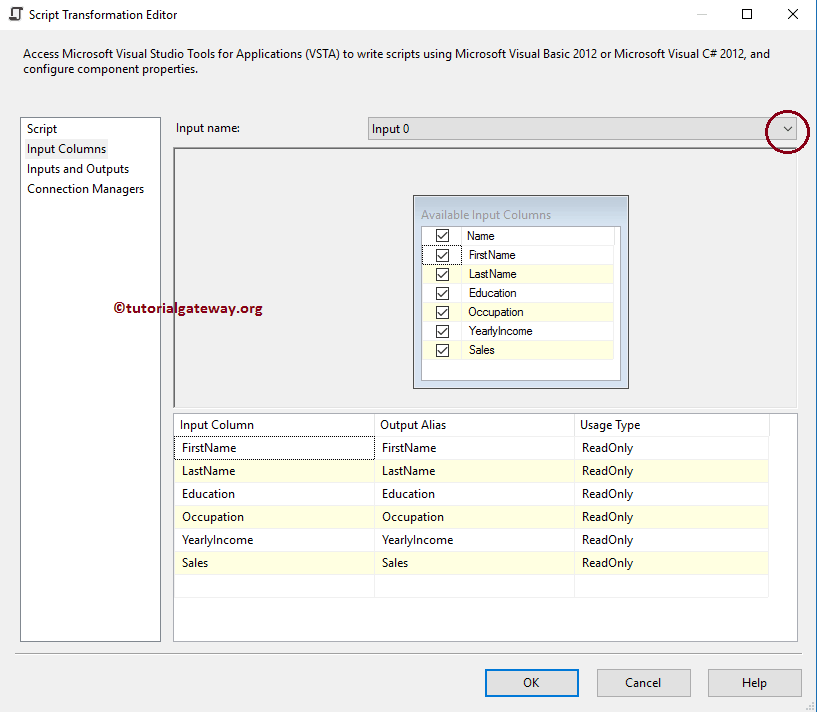This screenshot has height=712, width=817.
Task: Switch to the Inputs and Outputs page
Action: [78, 168]
